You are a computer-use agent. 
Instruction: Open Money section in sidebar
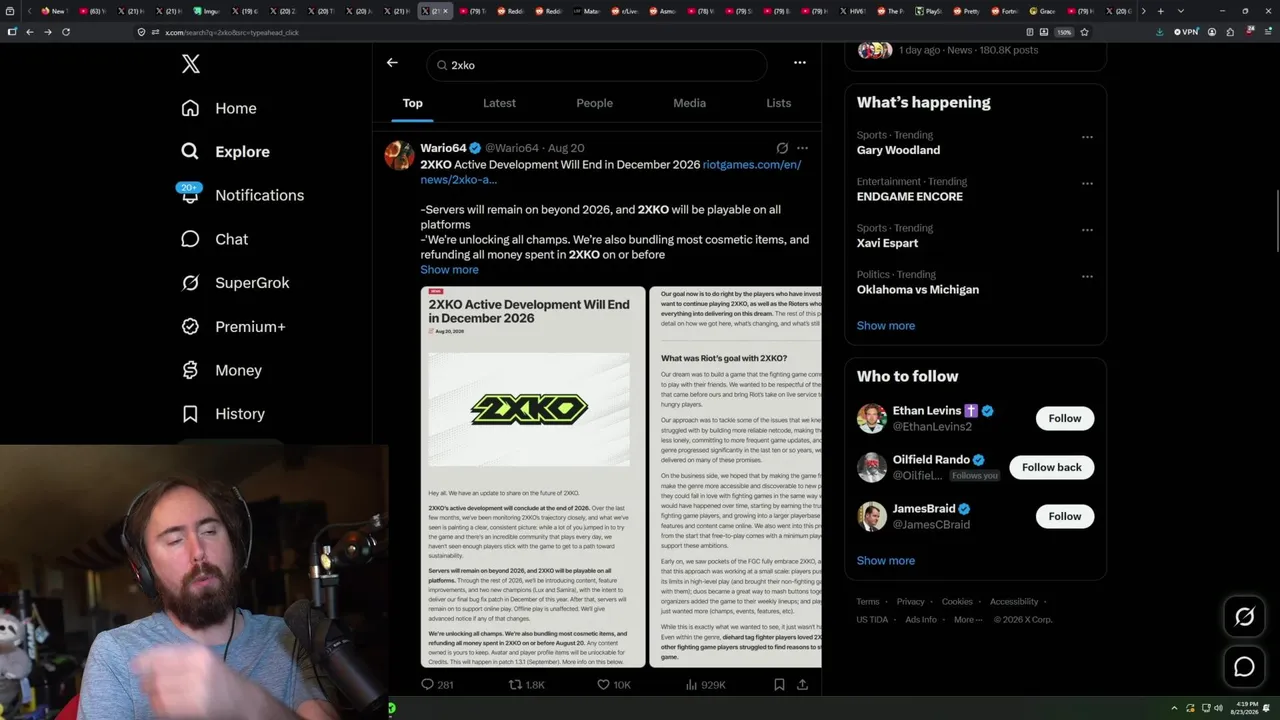point(221,370)
